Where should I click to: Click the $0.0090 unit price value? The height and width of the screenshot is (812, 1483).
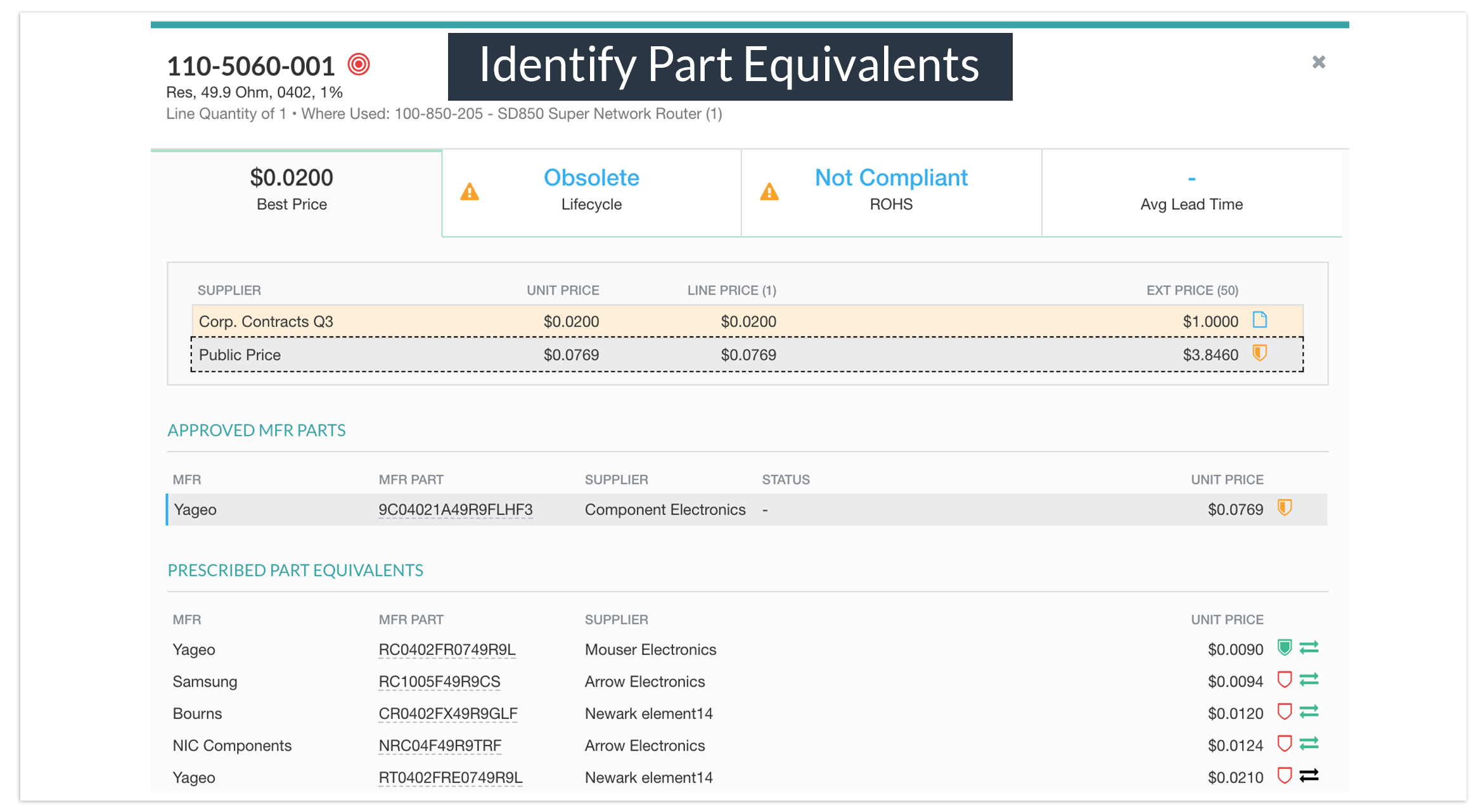click(x=1235, y=650)
